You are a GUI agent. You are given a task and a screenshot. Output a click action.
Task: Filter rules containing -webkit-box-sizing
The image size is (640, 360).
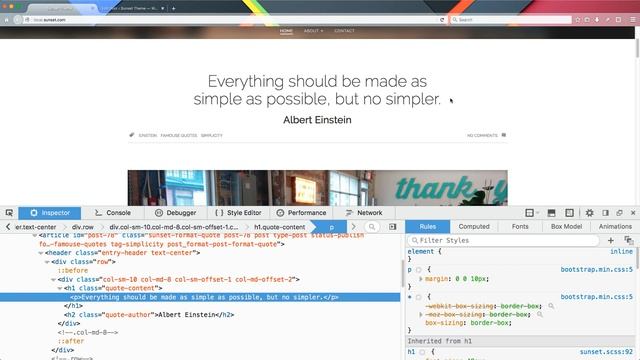click(x=551, y=306)
